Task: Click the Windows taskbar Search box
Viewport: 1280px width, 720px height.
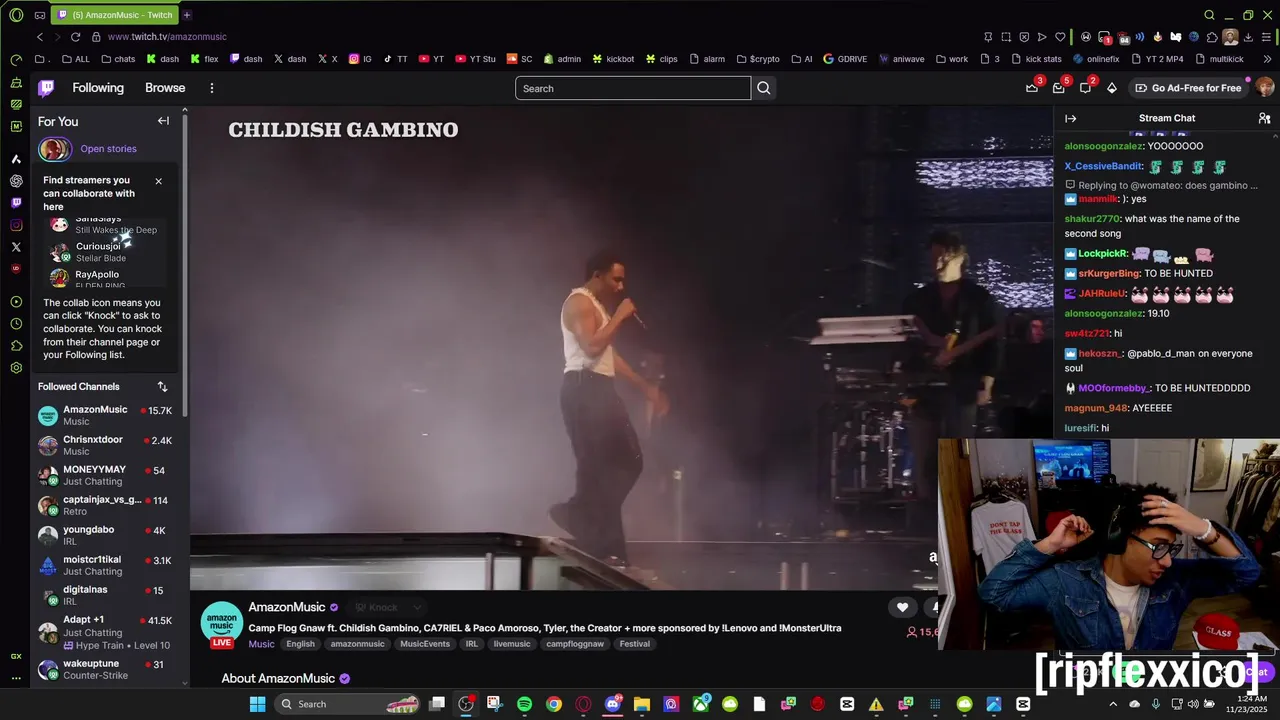Action: coord(347,704)
